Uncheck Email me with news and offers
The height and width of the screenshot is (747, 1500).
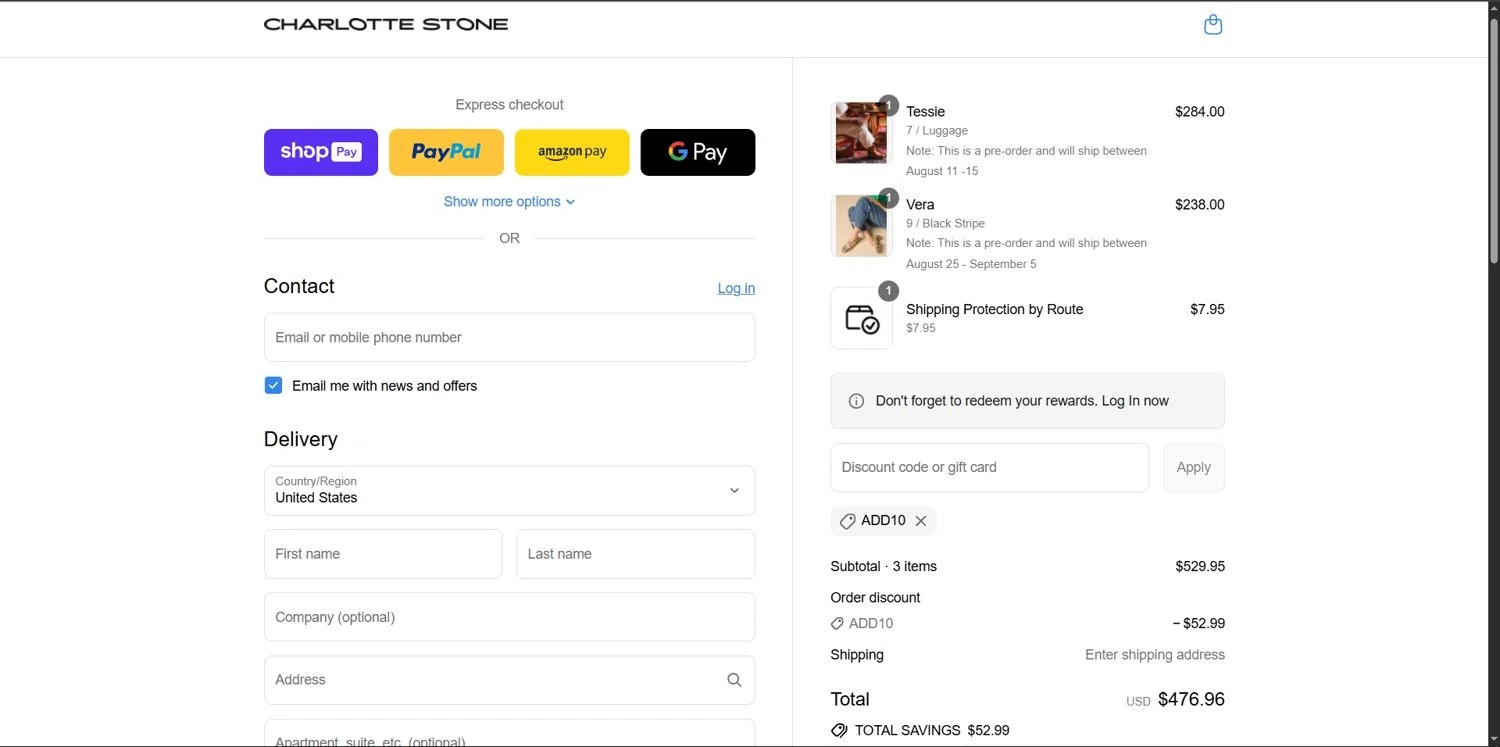pos(273,385)
